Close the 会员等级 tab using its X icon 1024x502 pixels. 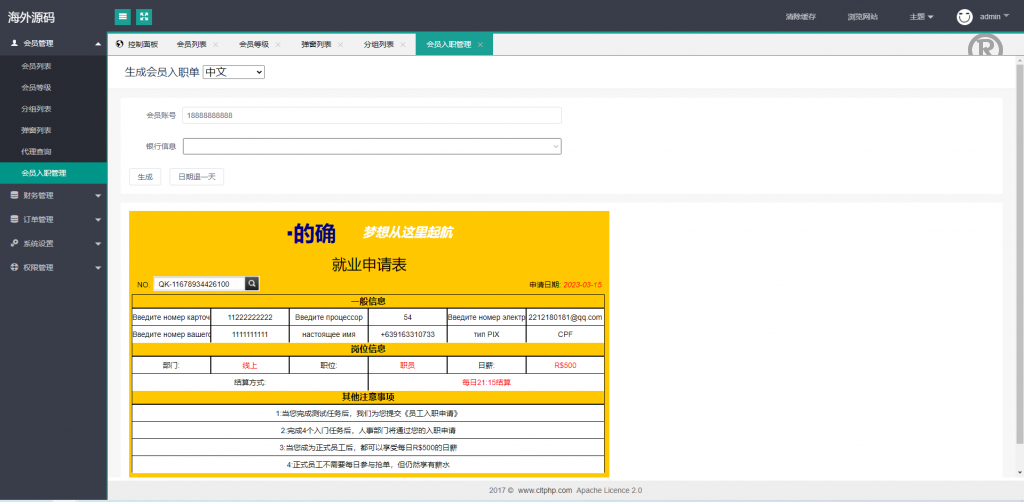[278, 45]
